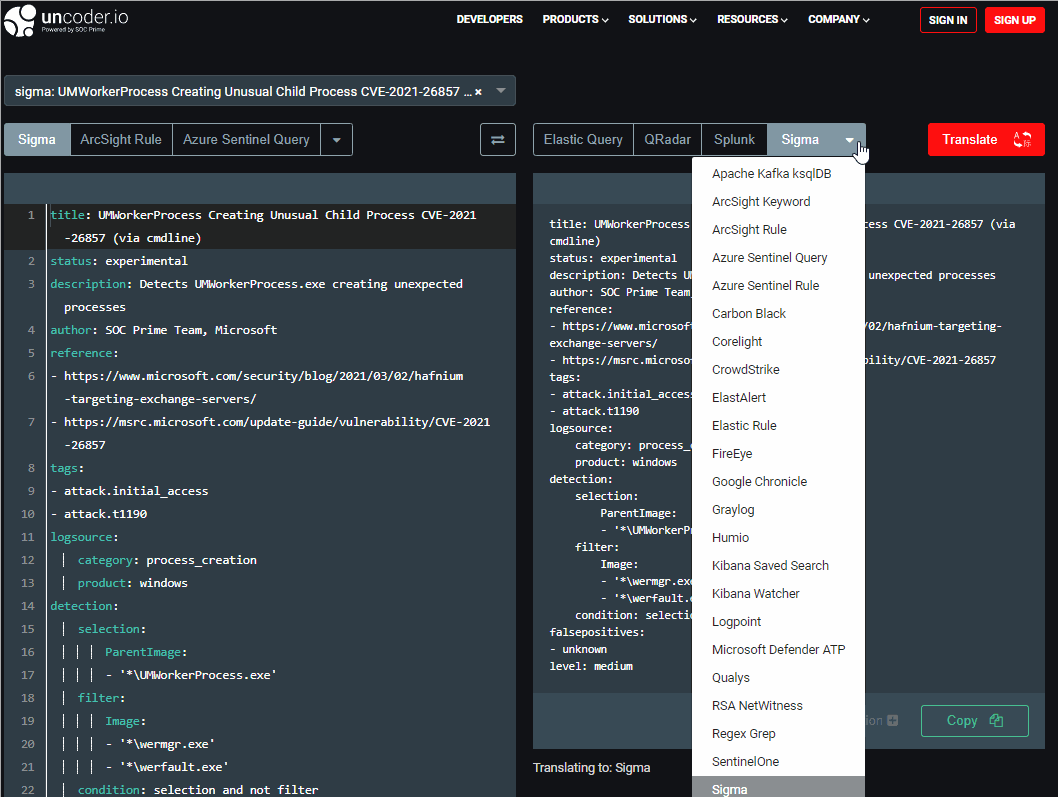Choose Microsoft Defender ATP option
The width and height of the screenshot is (1058, 797).
click(779, 650)
